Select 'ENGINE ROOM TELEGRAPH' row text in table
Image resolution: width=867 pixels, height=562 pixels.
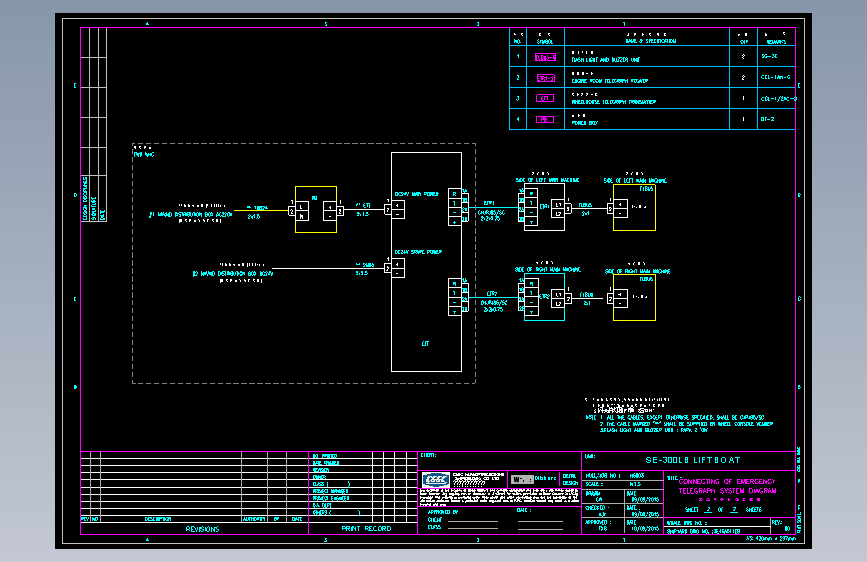[x=609, y=81]
